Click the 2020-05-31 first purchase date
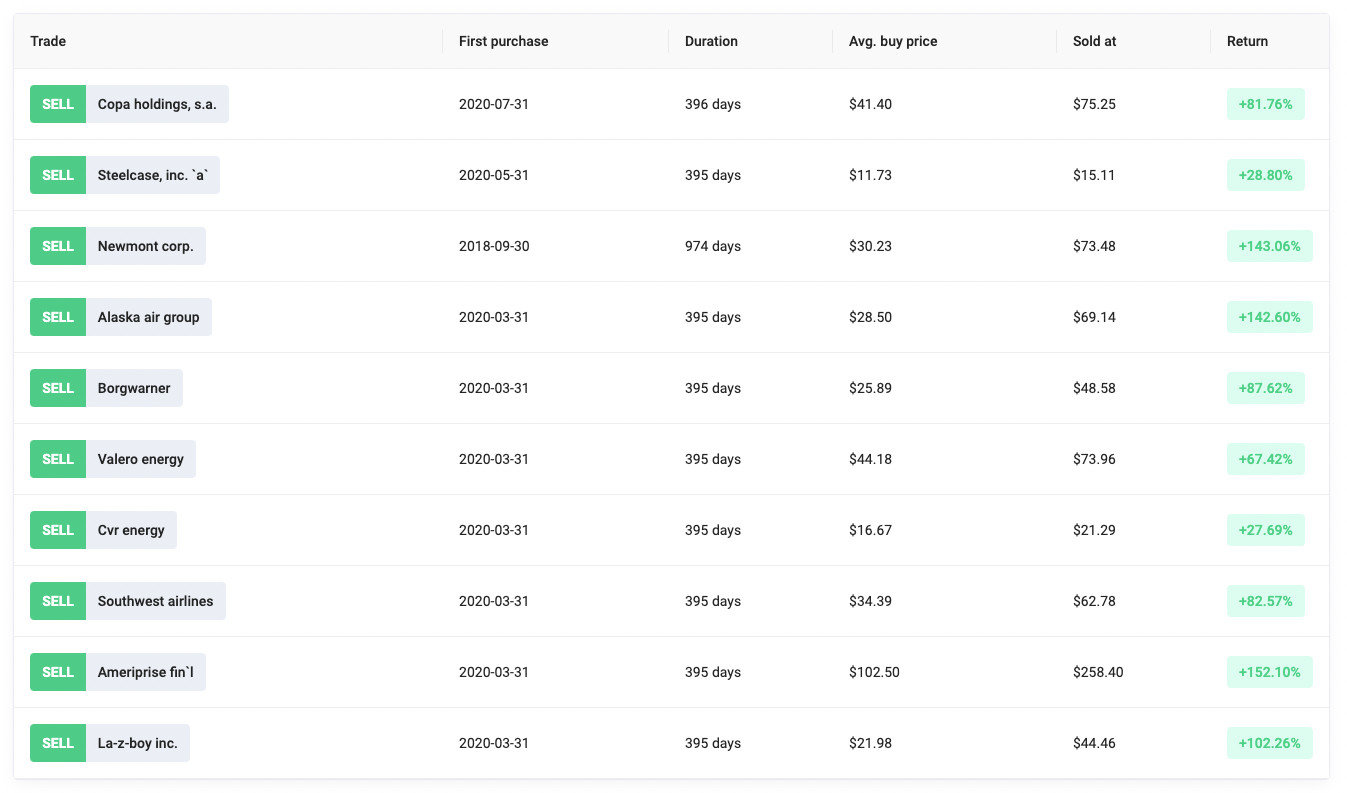 click(x=494, y=175)
